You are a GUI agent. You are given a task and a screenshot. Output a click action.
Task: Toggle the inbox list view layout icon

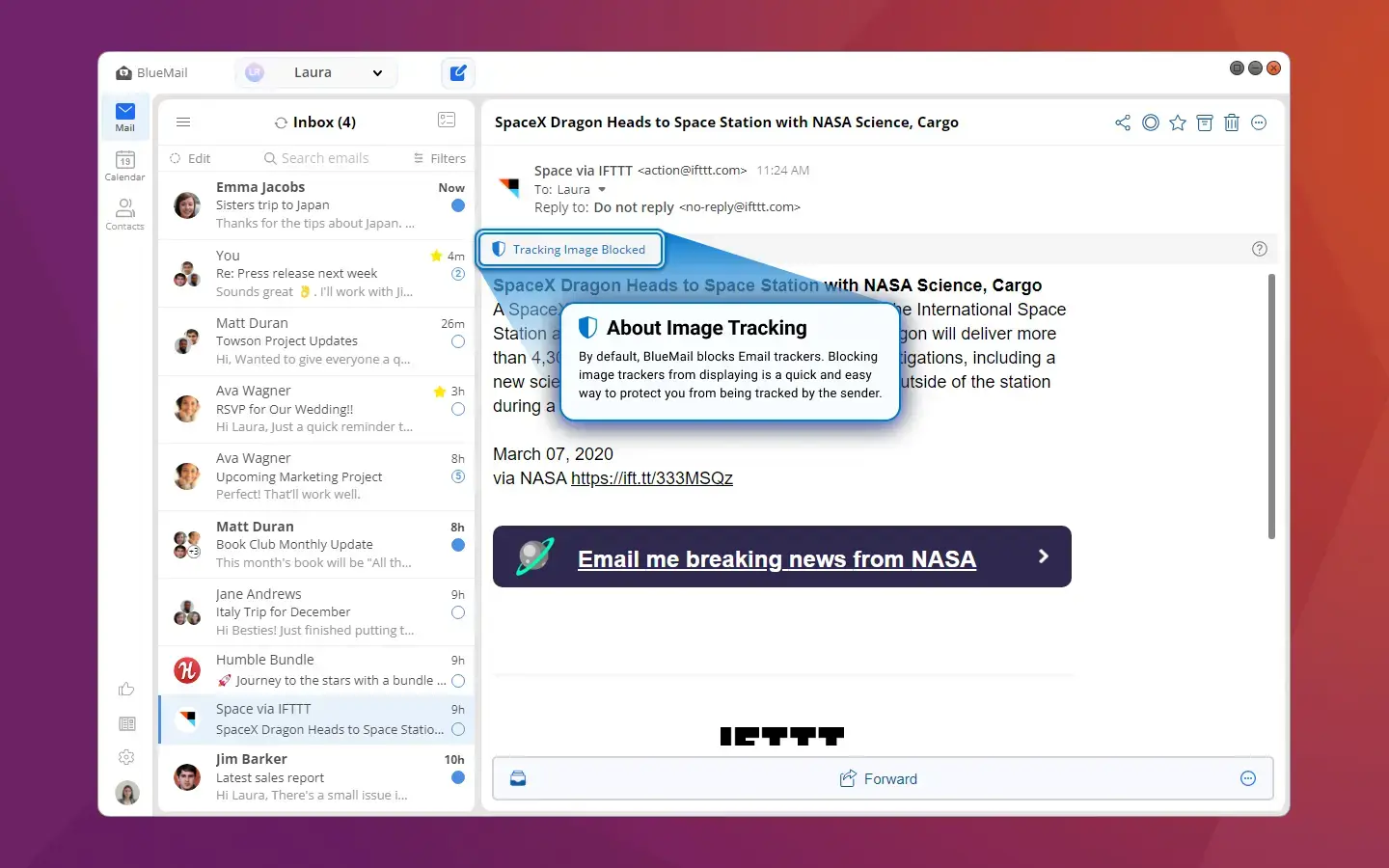[x=447, y=120]
